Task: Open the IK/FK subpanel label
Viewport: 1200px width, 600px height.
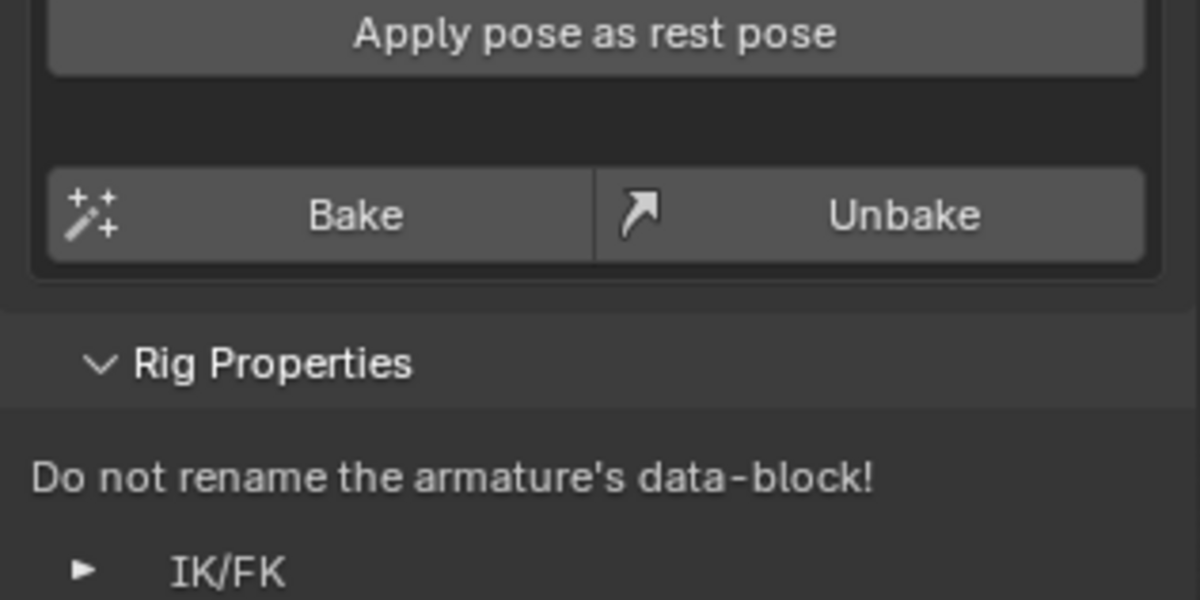Action: [x=228, y=573]
